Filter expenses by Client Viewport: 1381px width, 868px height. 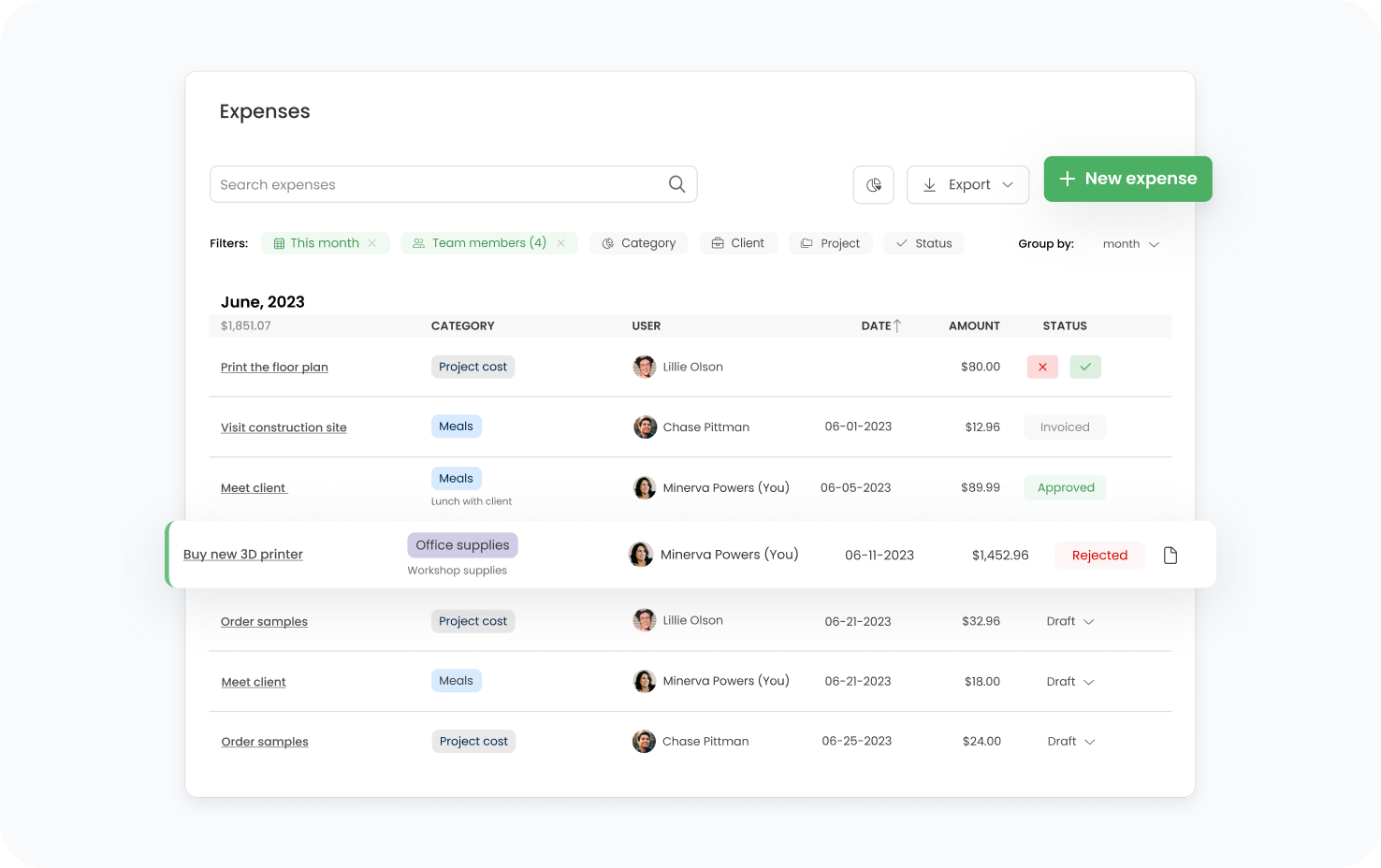(738, 243)
